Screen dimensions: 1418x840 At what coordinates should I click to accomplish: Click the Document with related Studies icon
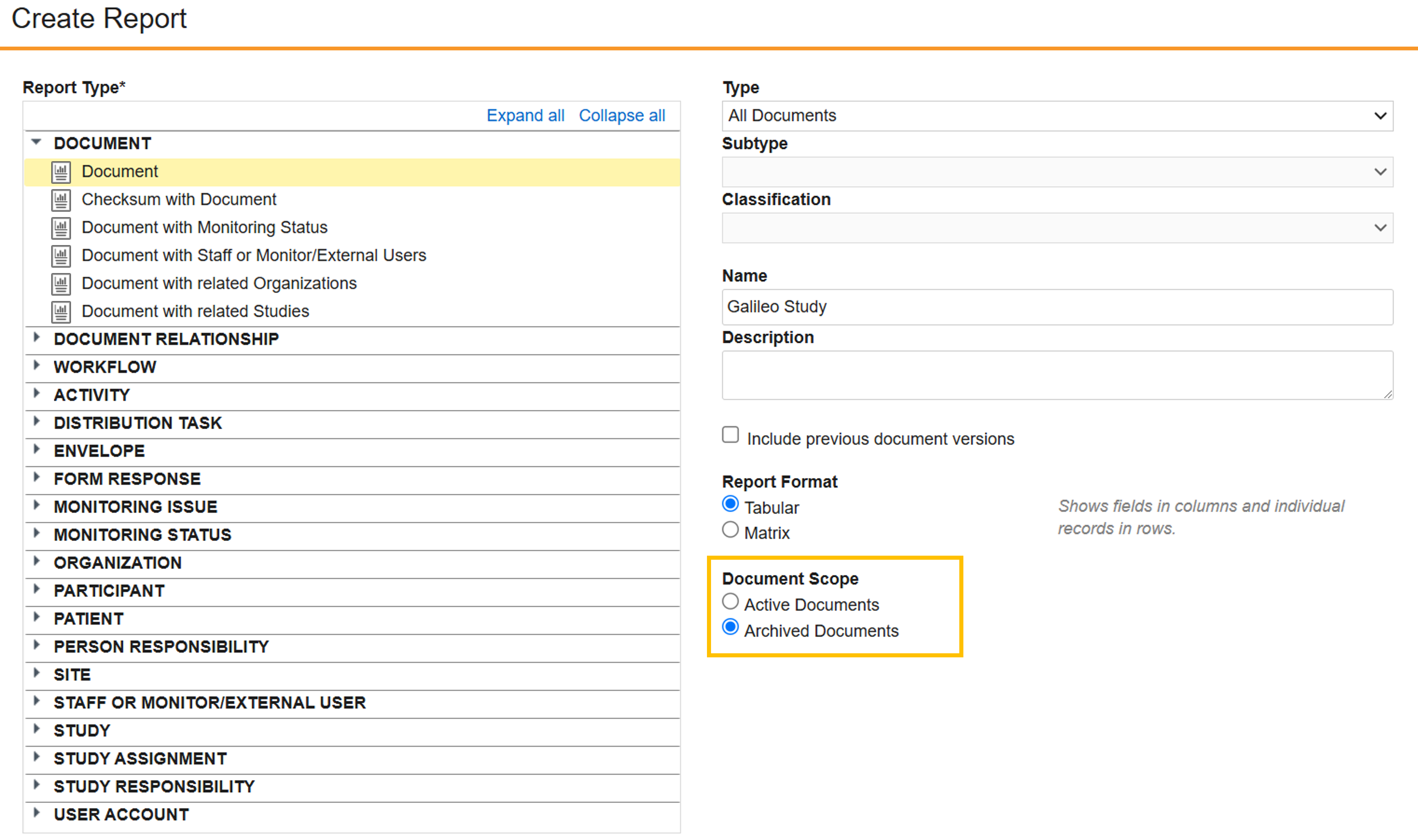[61, 311]
